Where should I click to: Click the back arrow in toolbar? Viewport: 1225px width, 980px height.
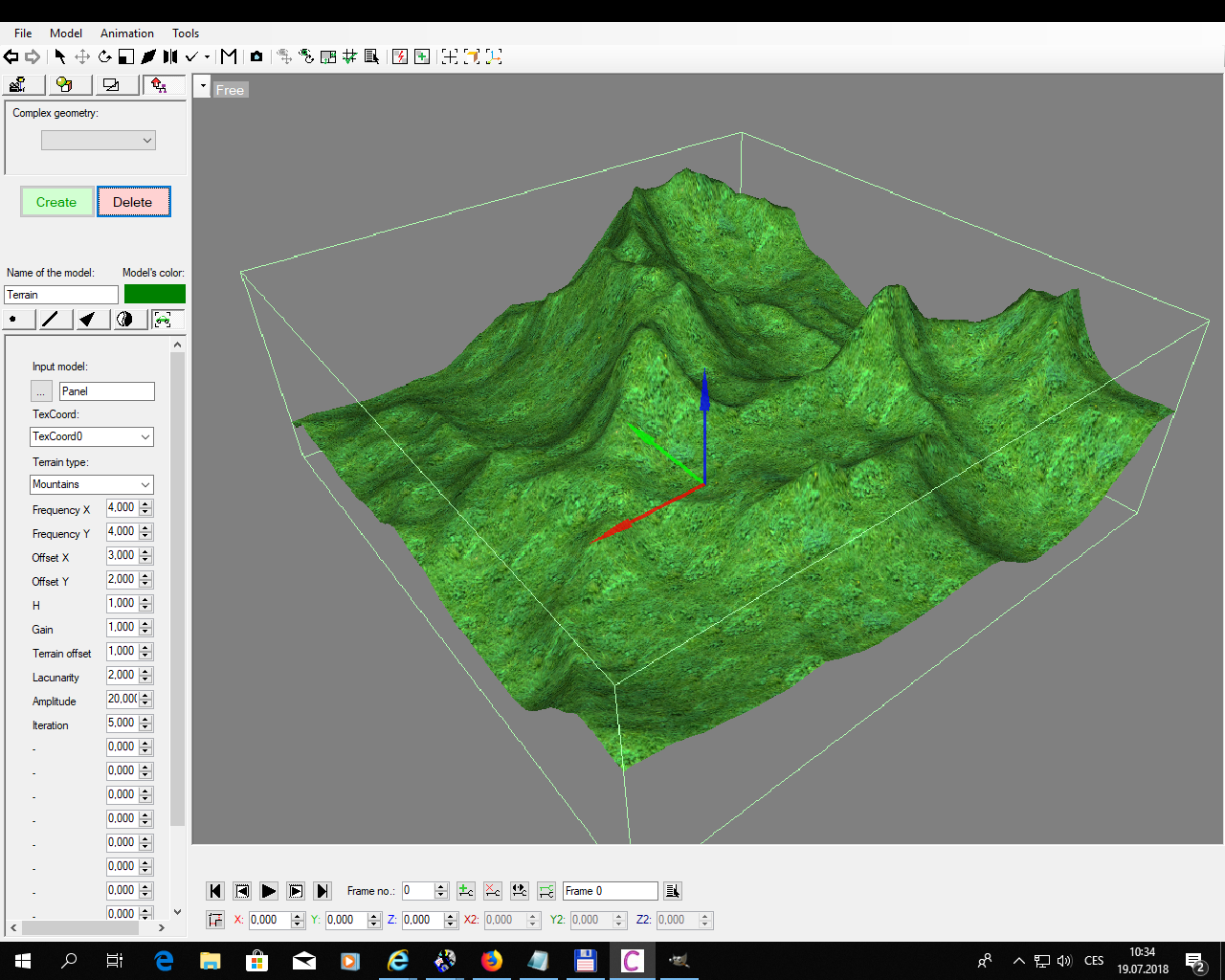11,56
